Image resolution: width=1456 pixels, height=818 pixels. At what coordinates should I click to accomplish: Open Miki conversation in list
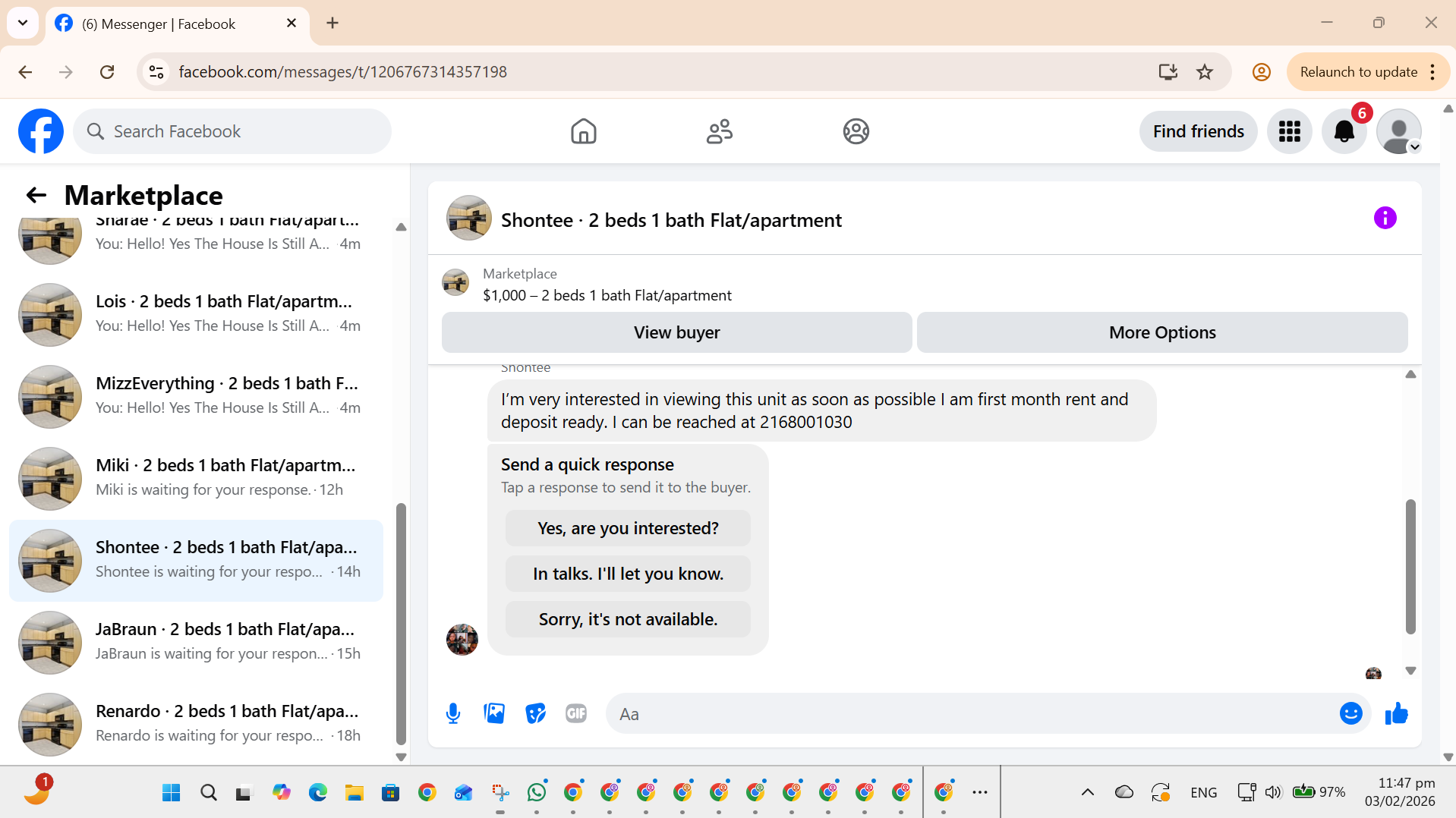[196, 478]
